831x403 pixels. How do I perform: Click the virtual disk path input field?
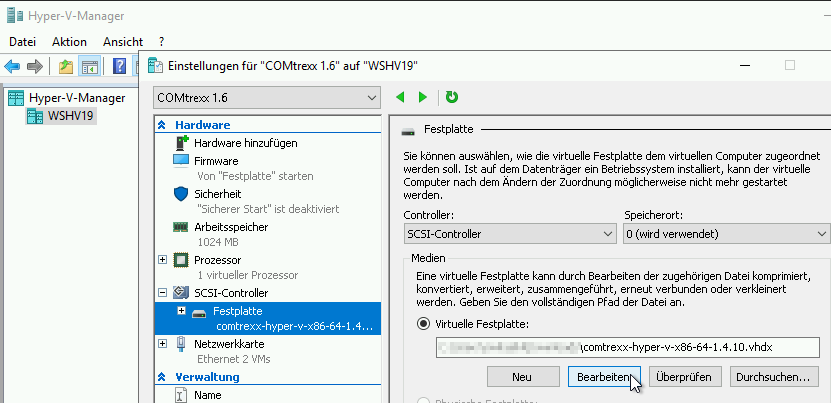tap(628, 348)
